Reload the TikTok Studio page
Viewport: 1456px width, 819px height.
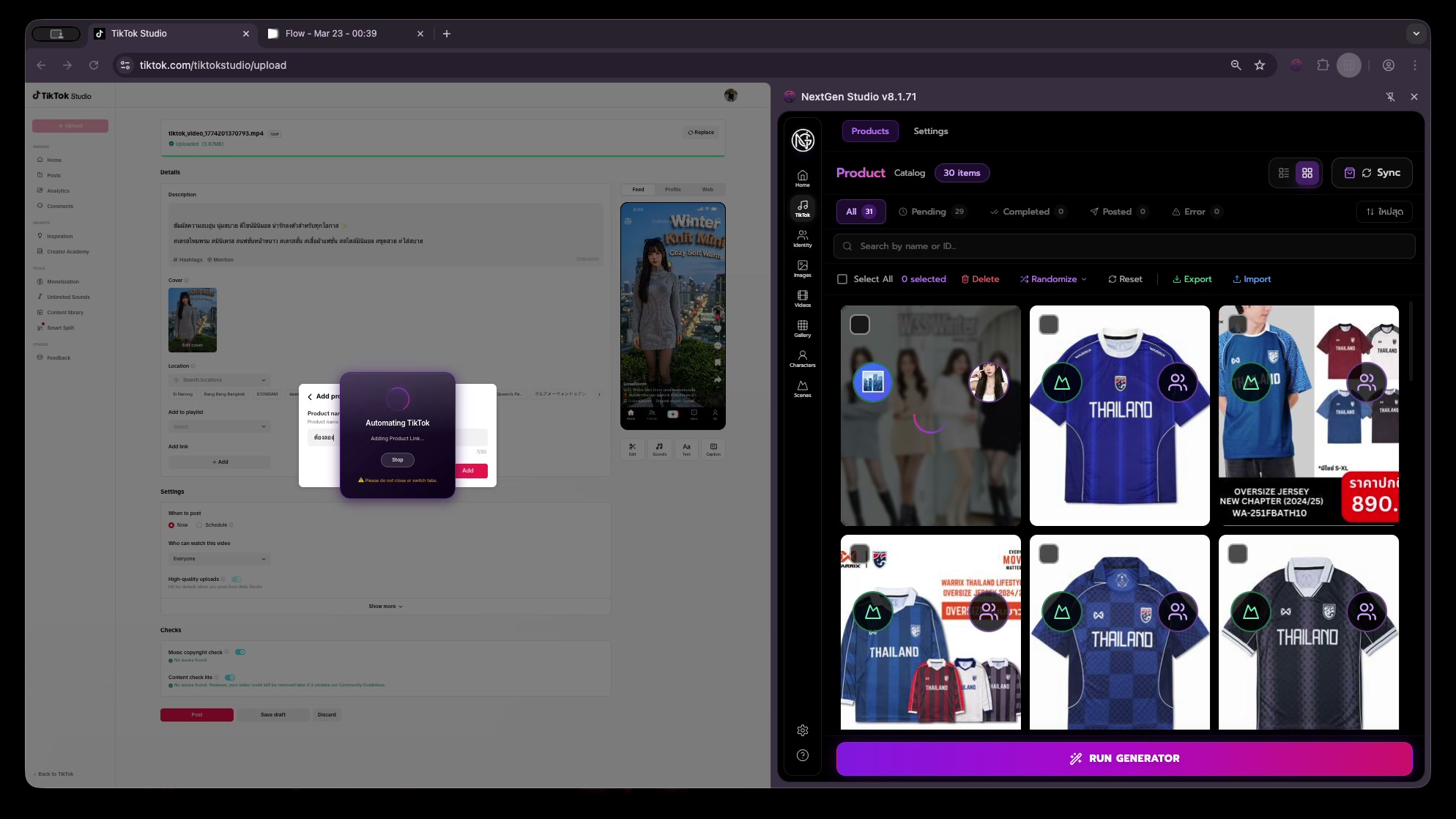pyautogui.click(x=94, y=65)
